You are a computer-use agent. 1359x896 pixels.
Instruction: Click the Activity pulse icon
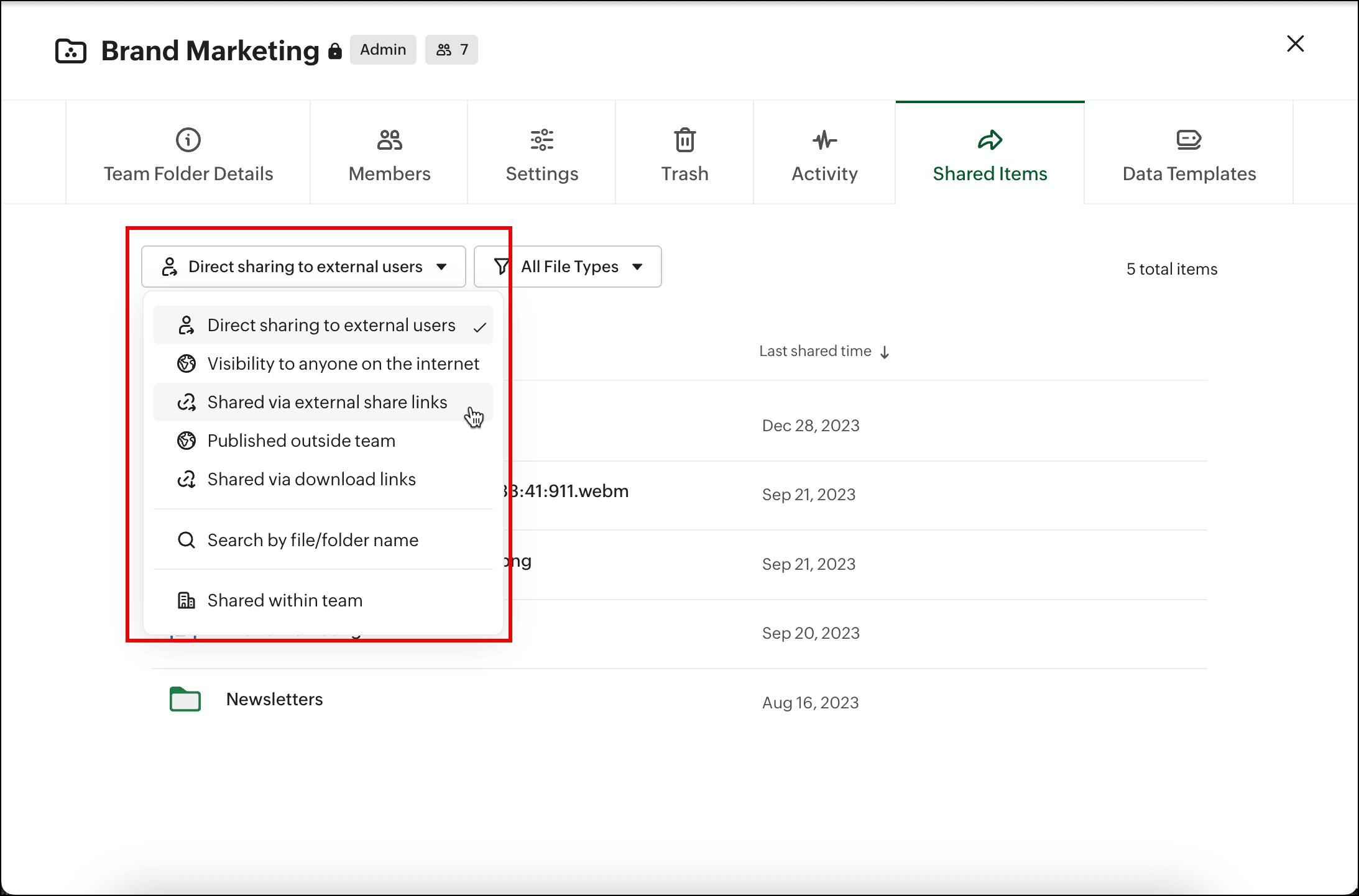pyautogui.click(x=824, y=140)
